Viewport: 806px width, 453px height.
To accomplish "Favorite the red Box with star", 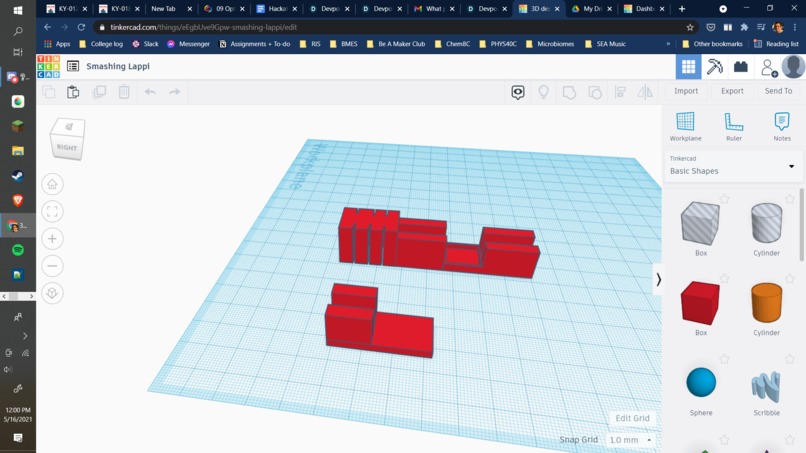I will [724, 279].
